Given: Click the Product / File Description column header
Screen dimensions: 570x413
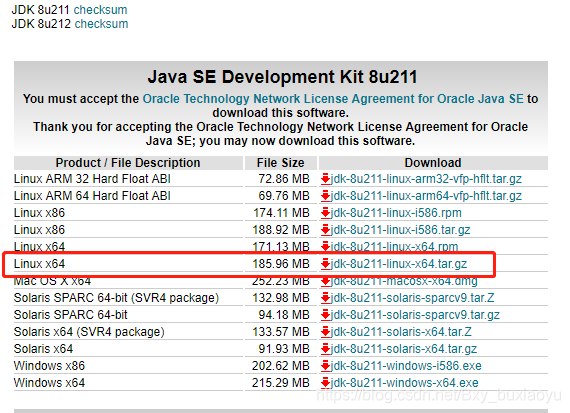Looking at the screenshot, I should 128,163.
